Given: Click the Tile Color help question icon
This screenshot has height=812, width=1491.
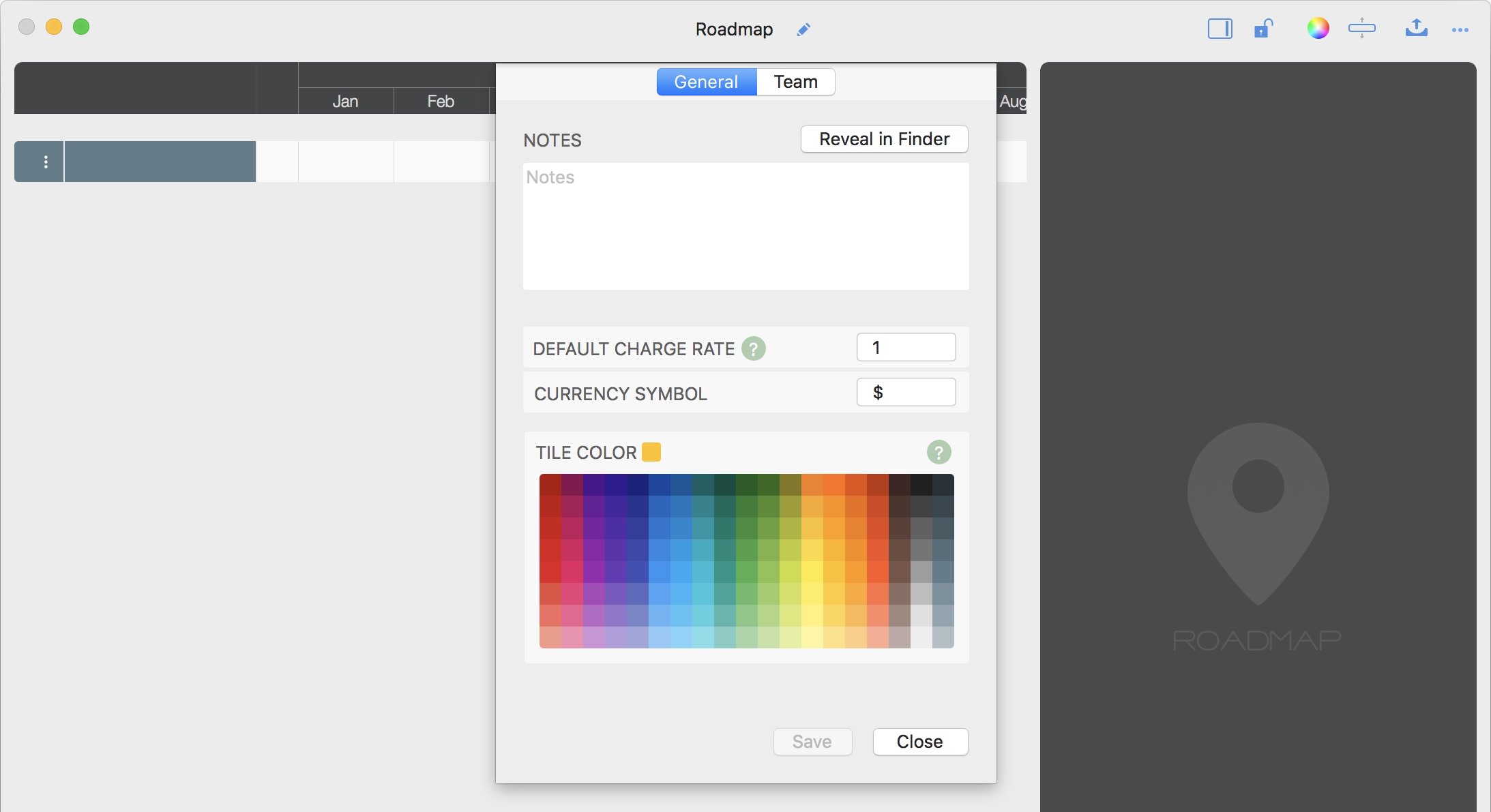Looking at the screenshot, I should click(939, 452).
